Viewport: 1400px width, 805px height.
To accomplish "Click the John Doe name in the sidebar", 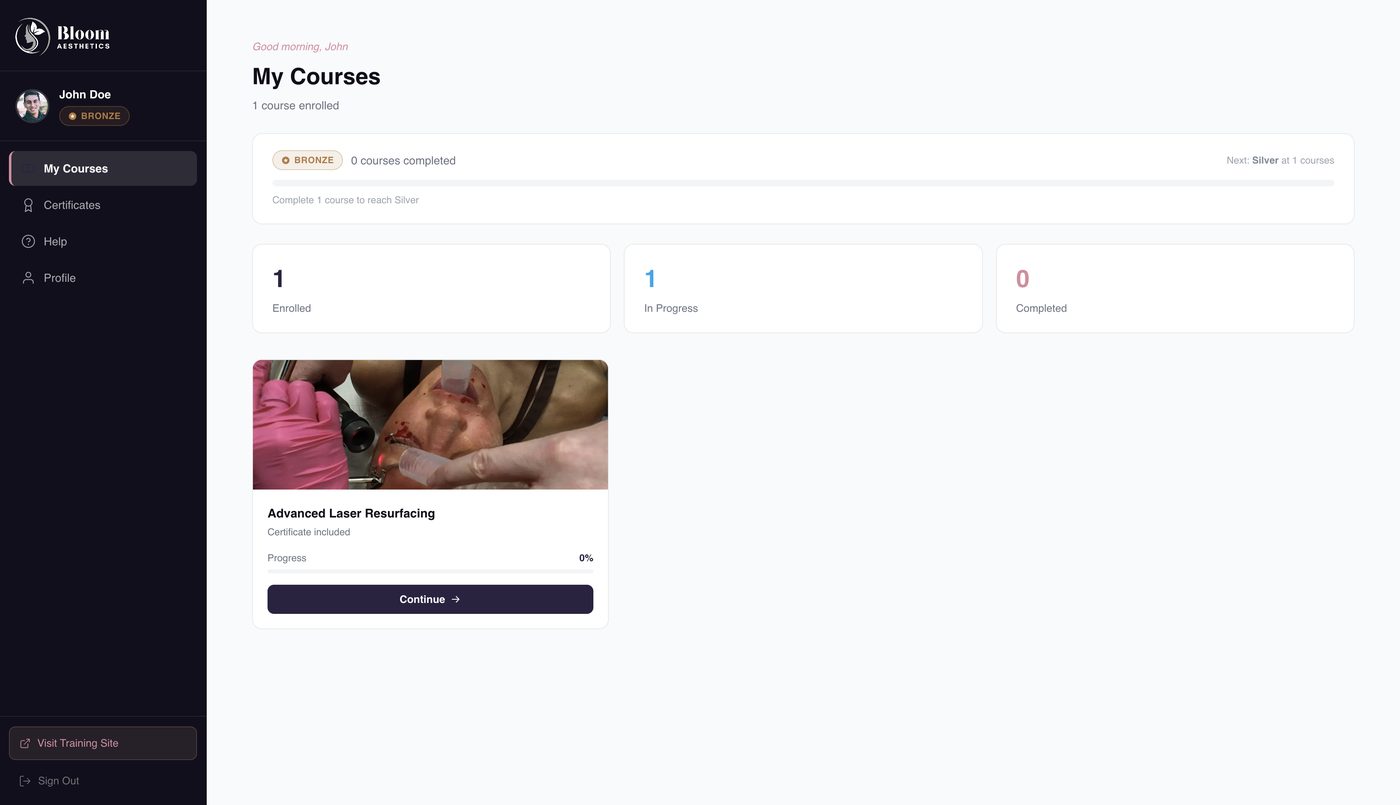I will (85, 94).
